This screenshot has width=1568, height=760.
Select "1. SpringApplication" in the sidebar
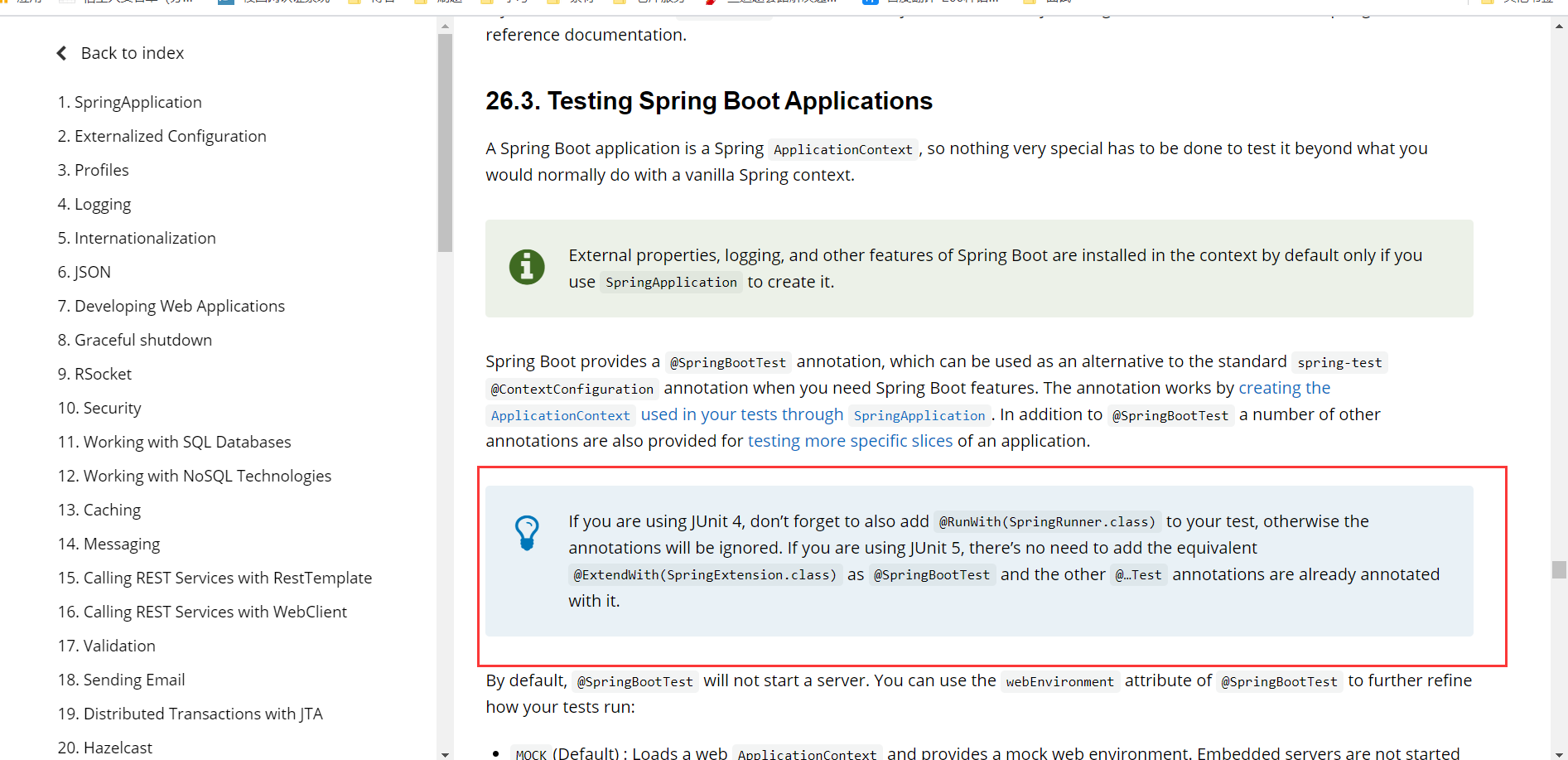coord(129,101)
